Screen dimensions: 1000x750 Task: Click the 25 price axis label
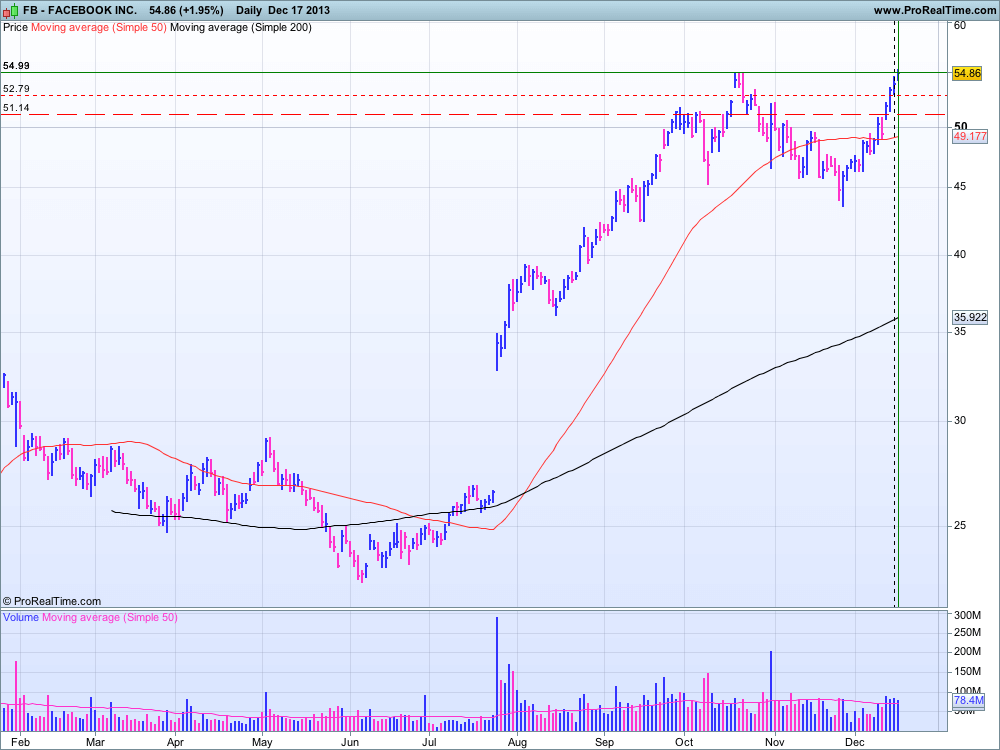point(960,526)
